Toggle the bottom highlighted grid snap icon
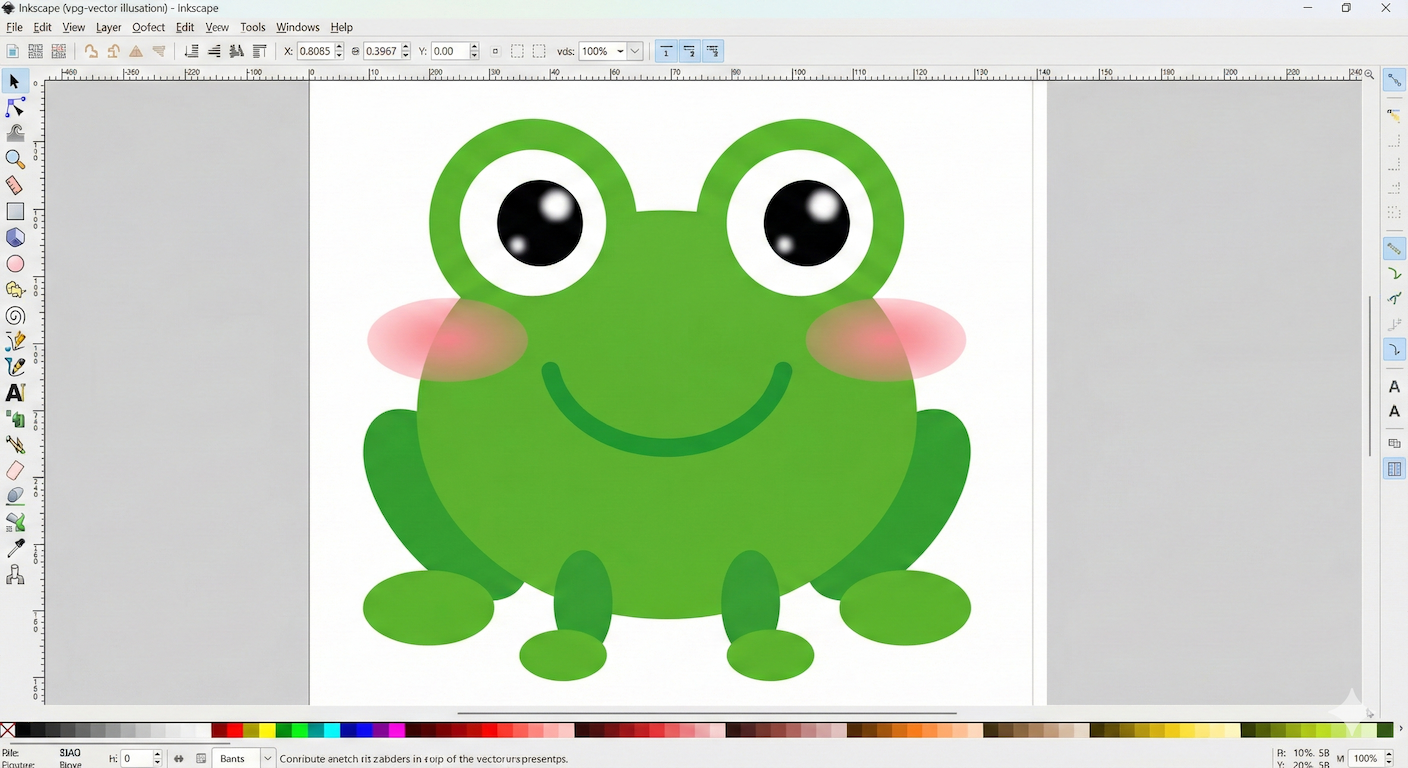This screenshot has width=1408, height=768. 1394,469
